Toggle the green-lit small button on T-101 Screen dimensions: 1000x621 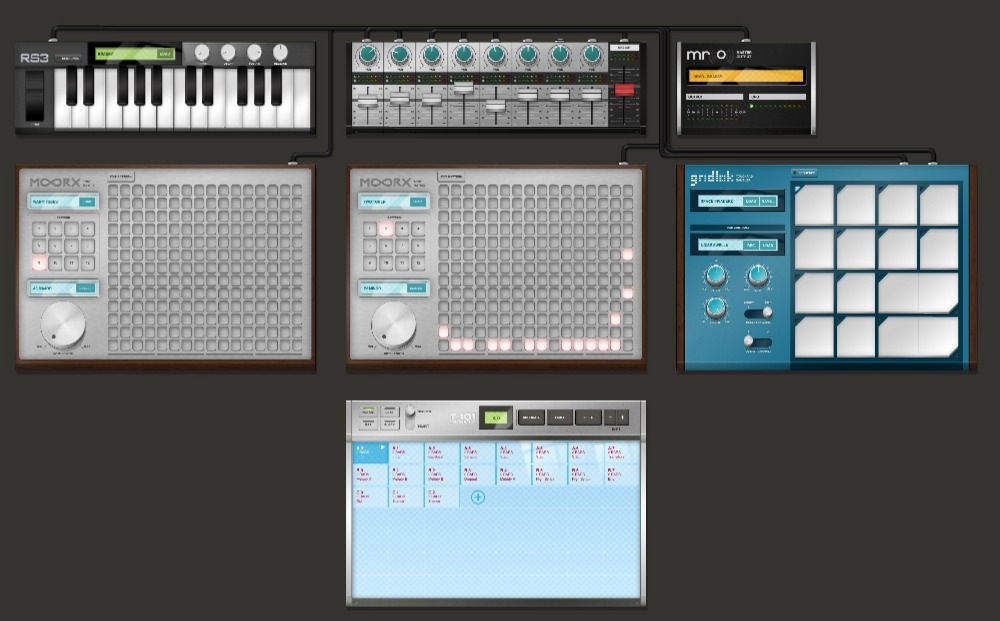(x=368, y=412)
